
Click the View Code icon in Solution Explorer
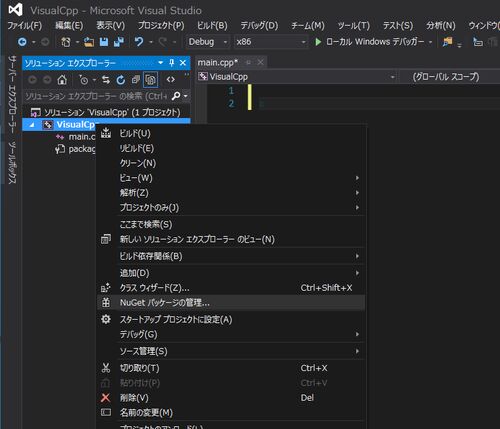pos(171,80)
